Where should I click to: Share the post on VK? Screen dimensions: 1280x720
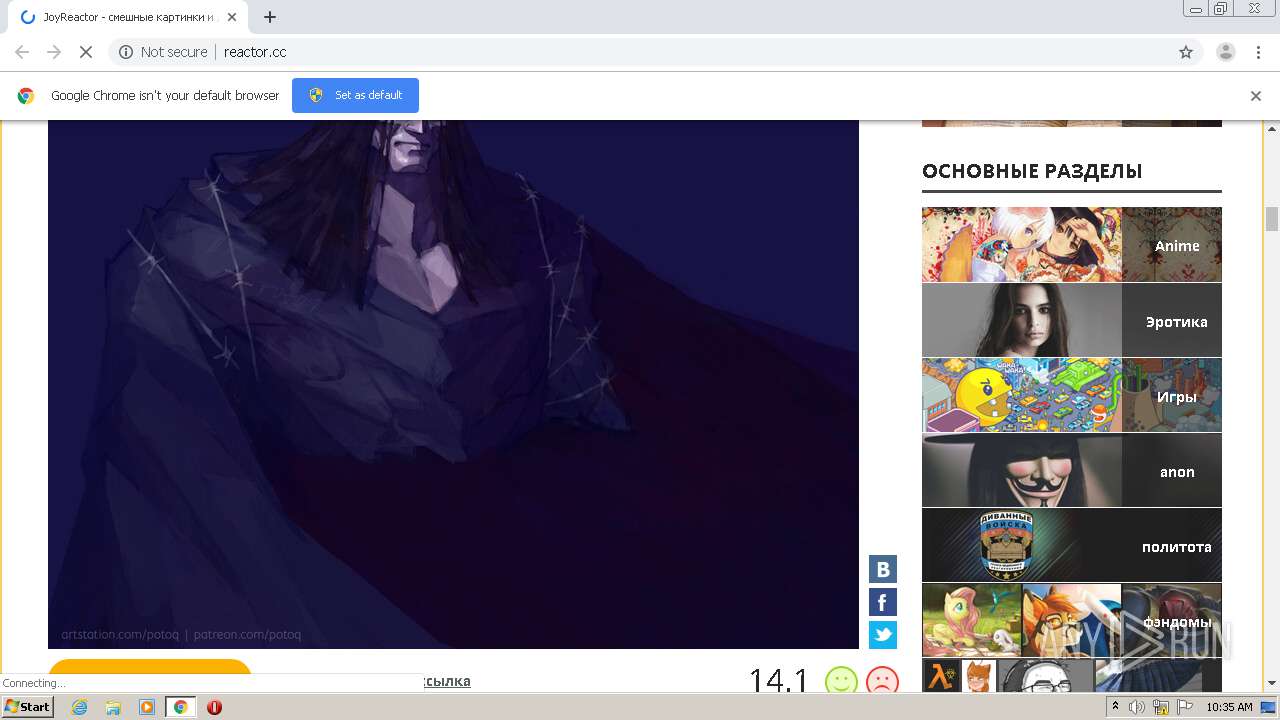[x=882, y=569]
